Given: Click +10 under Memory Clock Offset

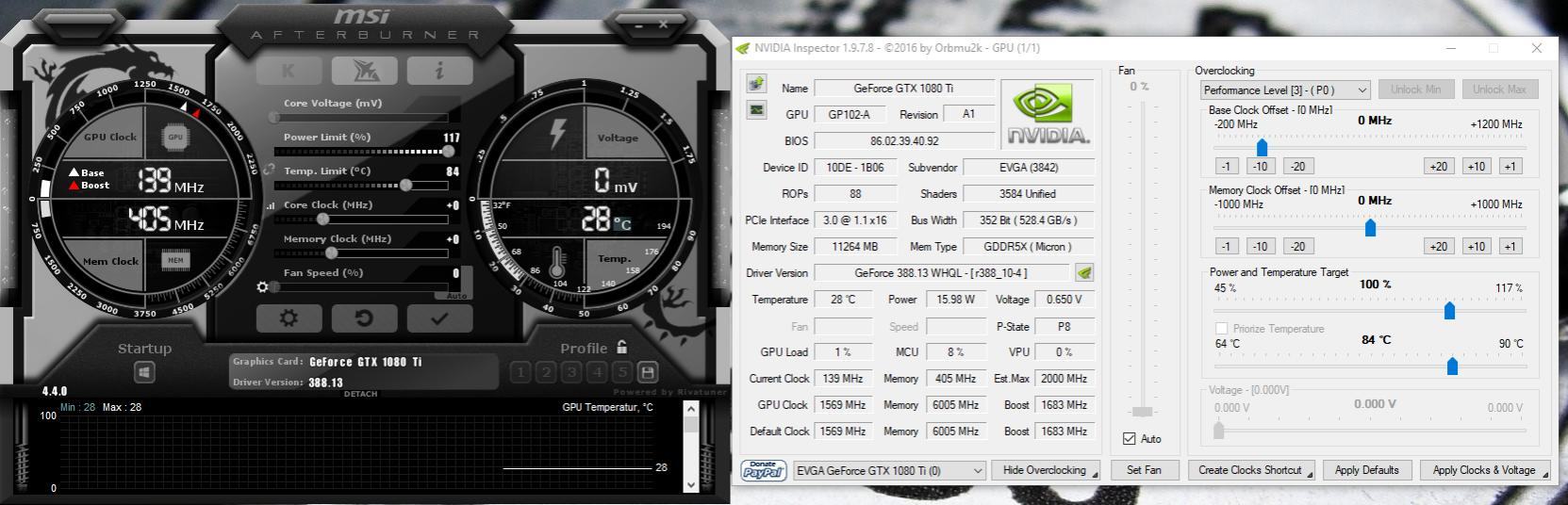Looking at the screenshot, I should coord(1477,246).
